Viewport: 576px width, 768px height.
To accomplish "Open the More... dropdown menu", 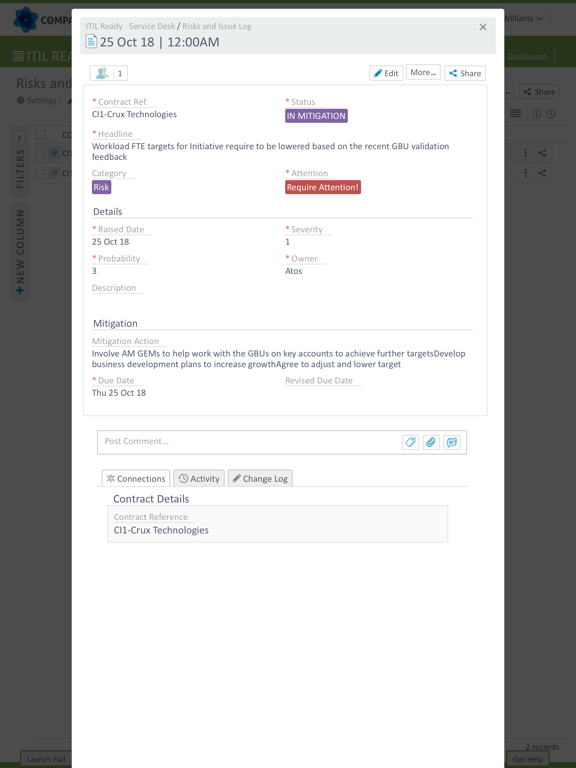I will click(x=423, y=72).
